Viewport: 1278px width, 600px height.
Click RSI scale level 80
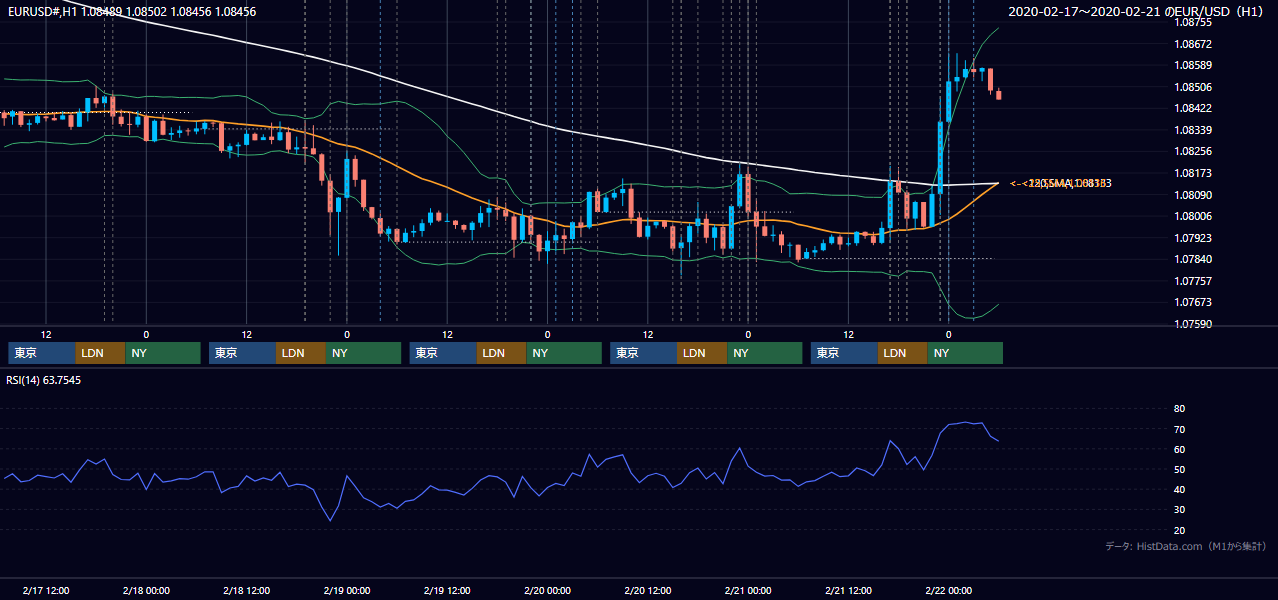[1179, 409]
